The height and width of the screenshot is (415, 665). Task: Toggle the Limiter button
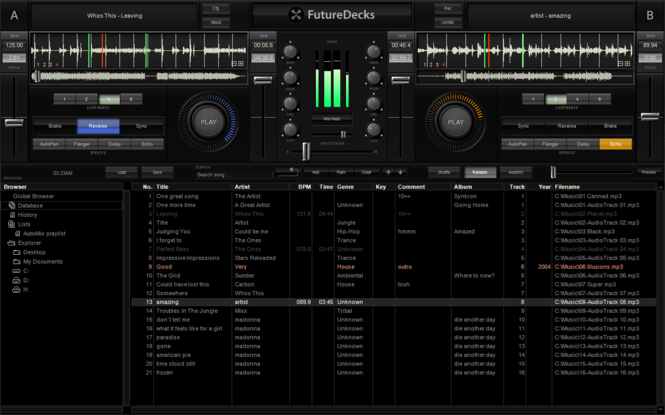448,22
